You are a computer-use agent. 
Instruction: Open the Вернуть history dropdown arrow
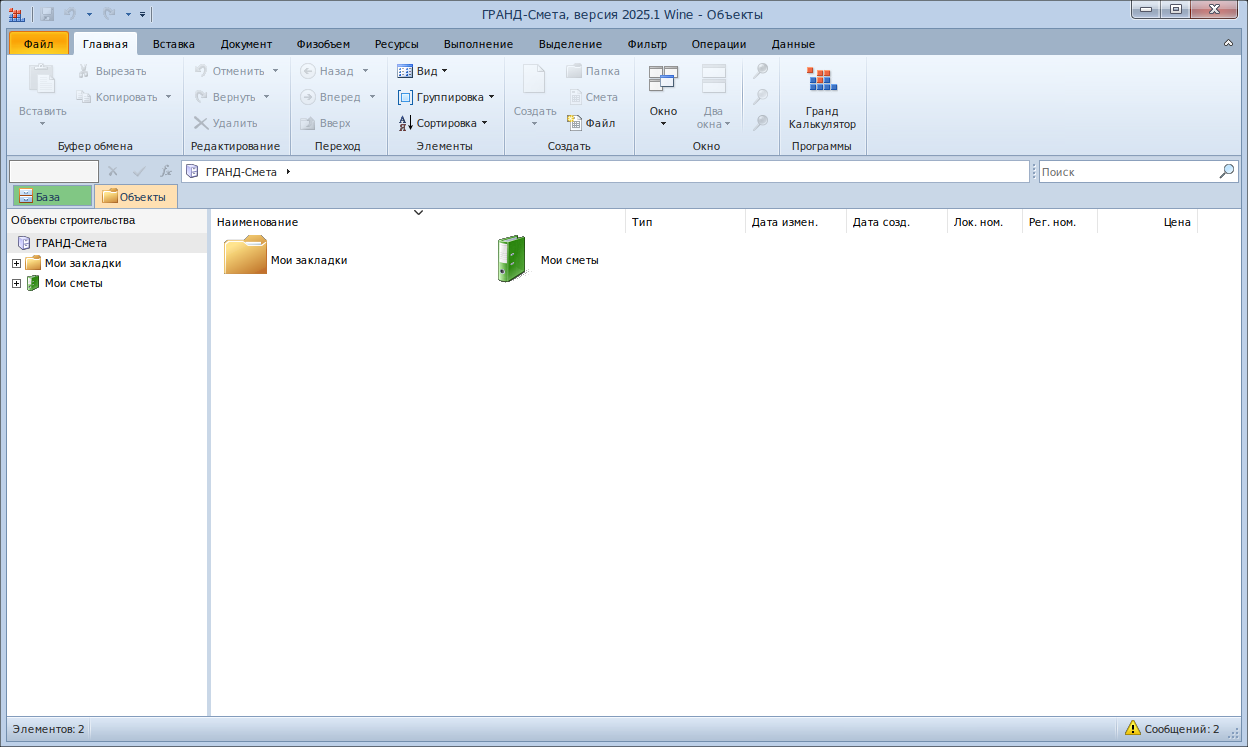(266, 97)
